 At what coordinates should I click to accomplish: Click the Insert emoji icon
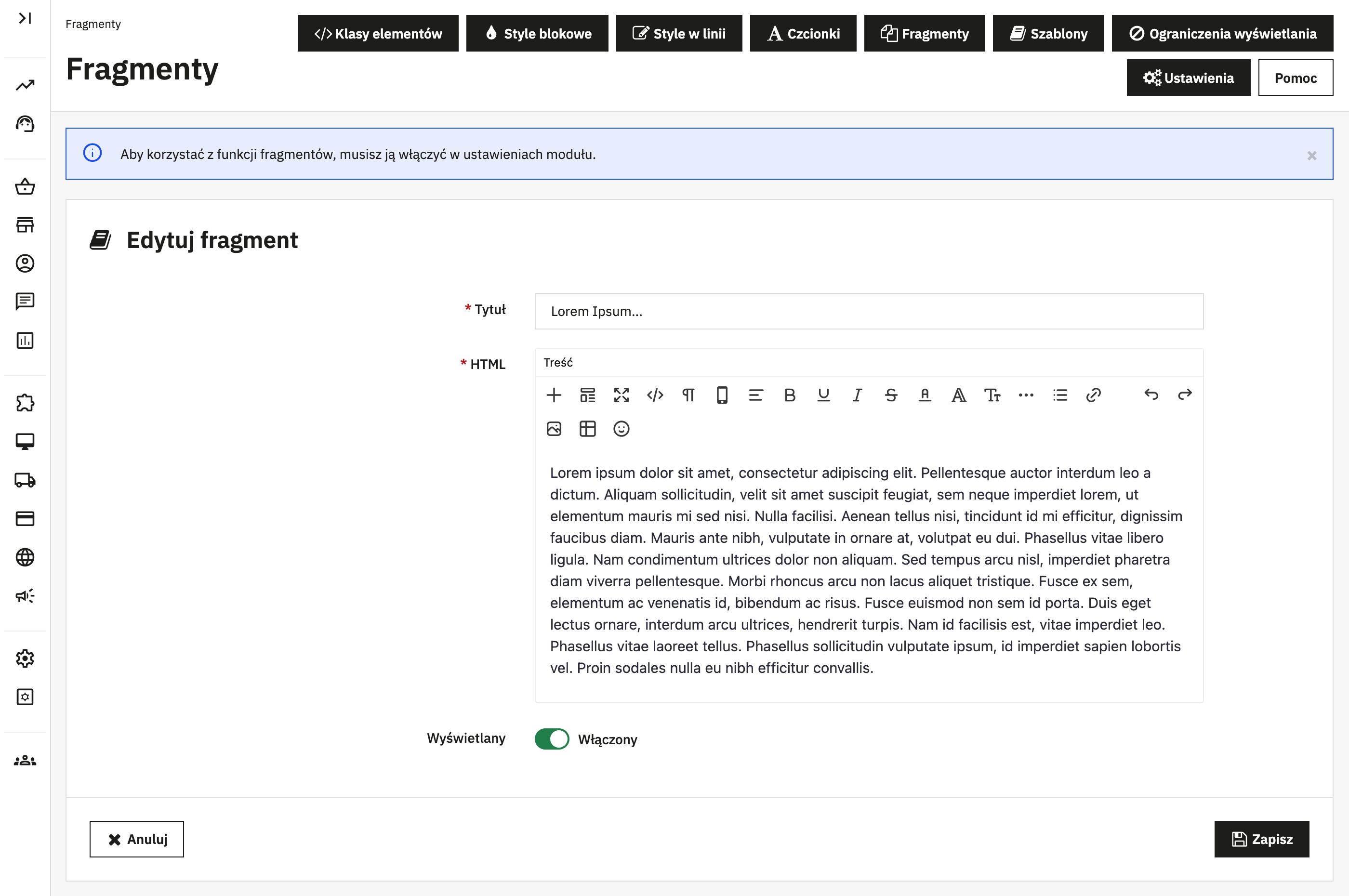coord(621,429)
